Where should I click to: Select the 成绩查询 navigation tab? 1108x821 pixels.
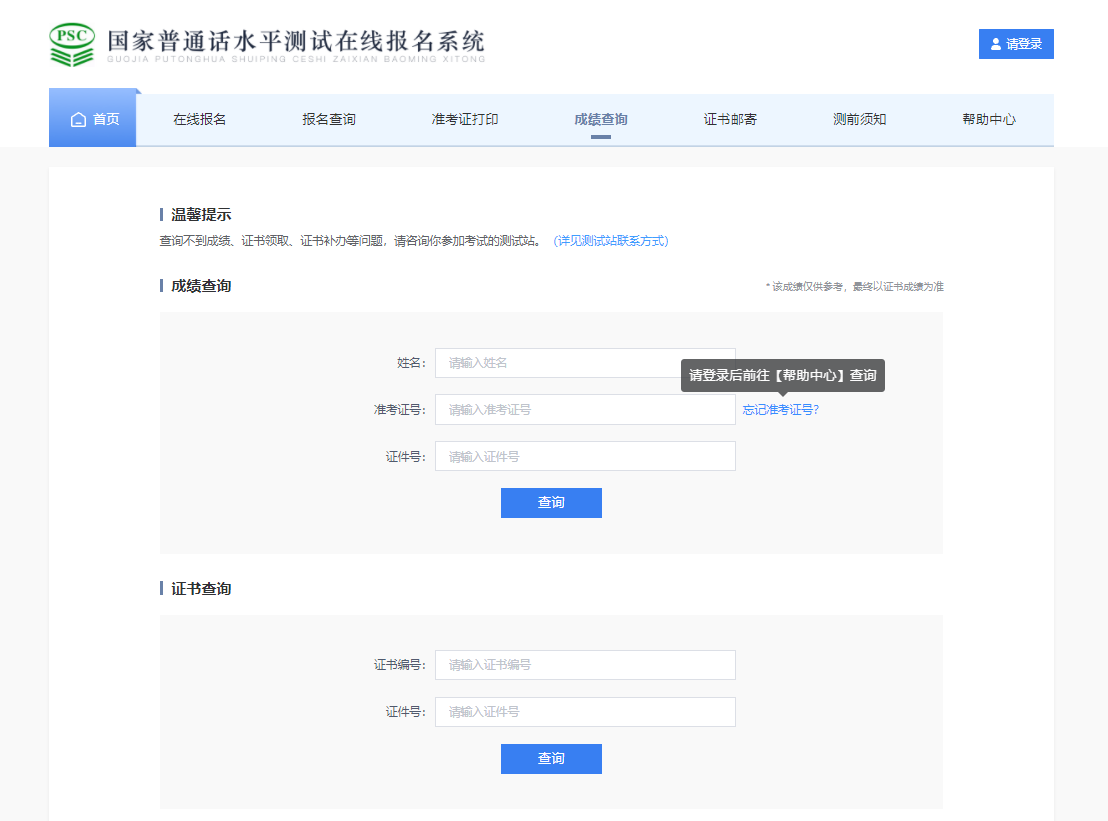click(x=601, y=120)
